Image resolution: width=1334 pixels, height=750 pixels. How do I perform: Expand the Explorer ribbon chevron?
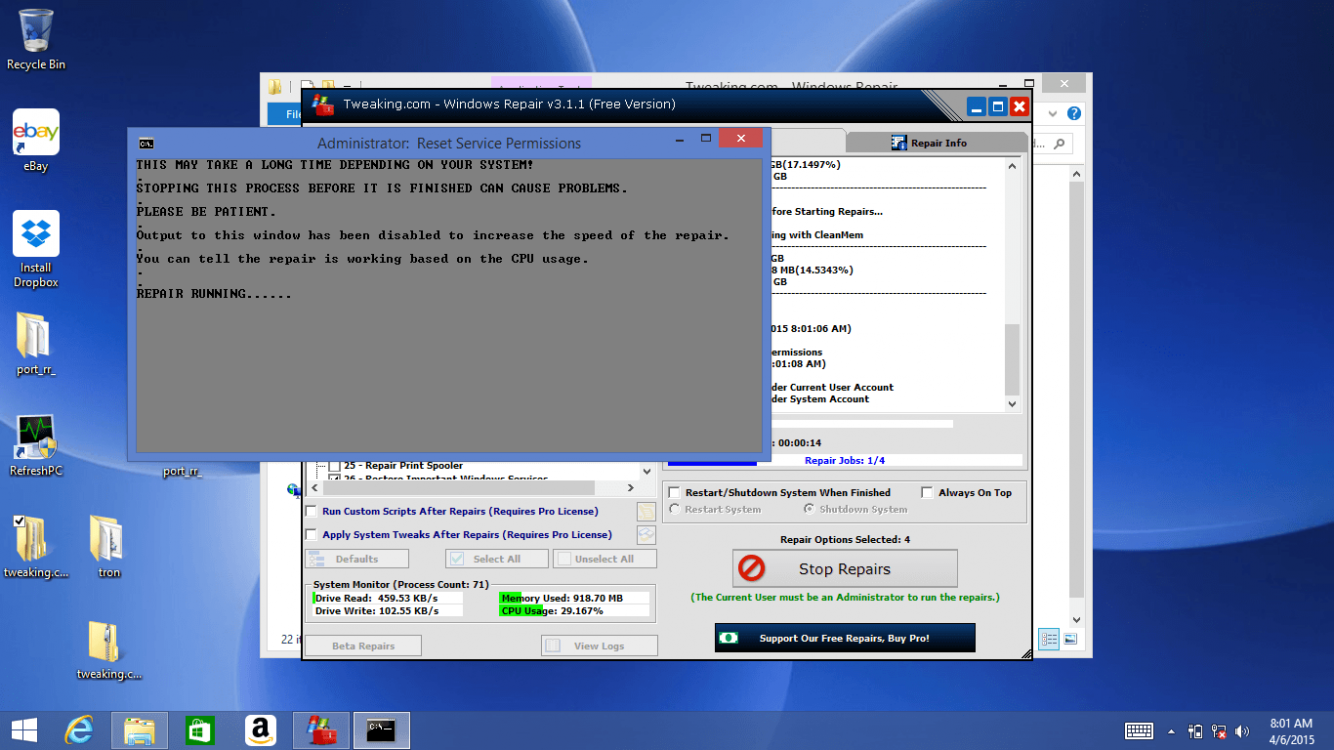tap(1052, 114)
